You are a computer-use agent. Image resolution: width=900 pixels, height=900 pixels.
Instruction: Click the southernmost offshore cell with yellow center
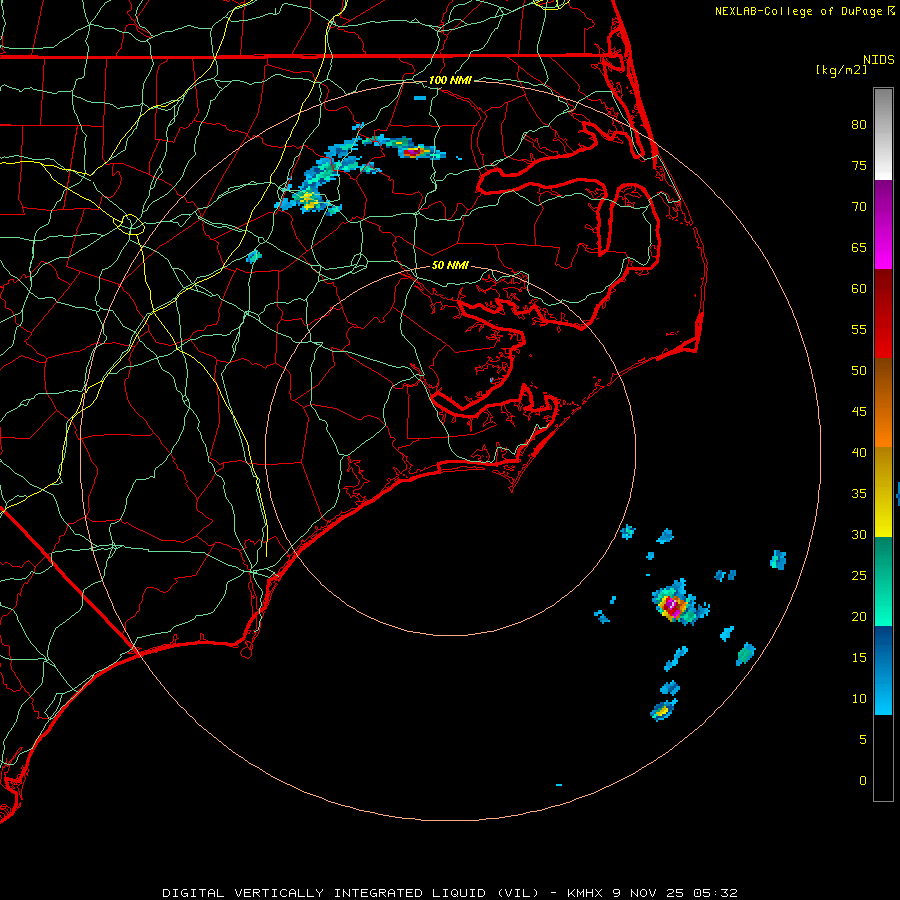pos(663,711)
